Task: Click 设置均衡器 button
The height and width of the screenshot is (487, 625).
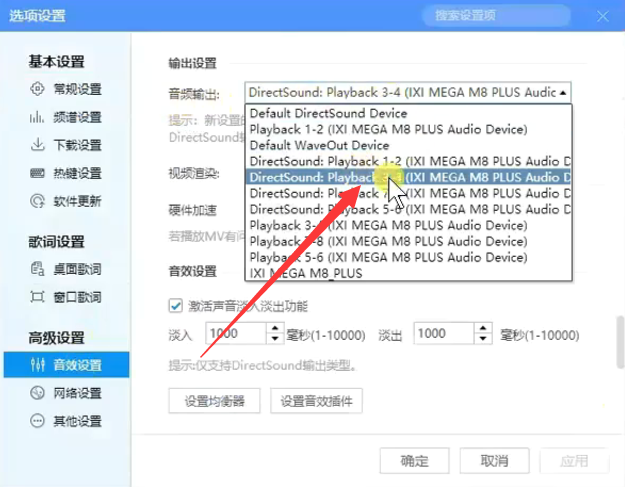Action: 214,401
